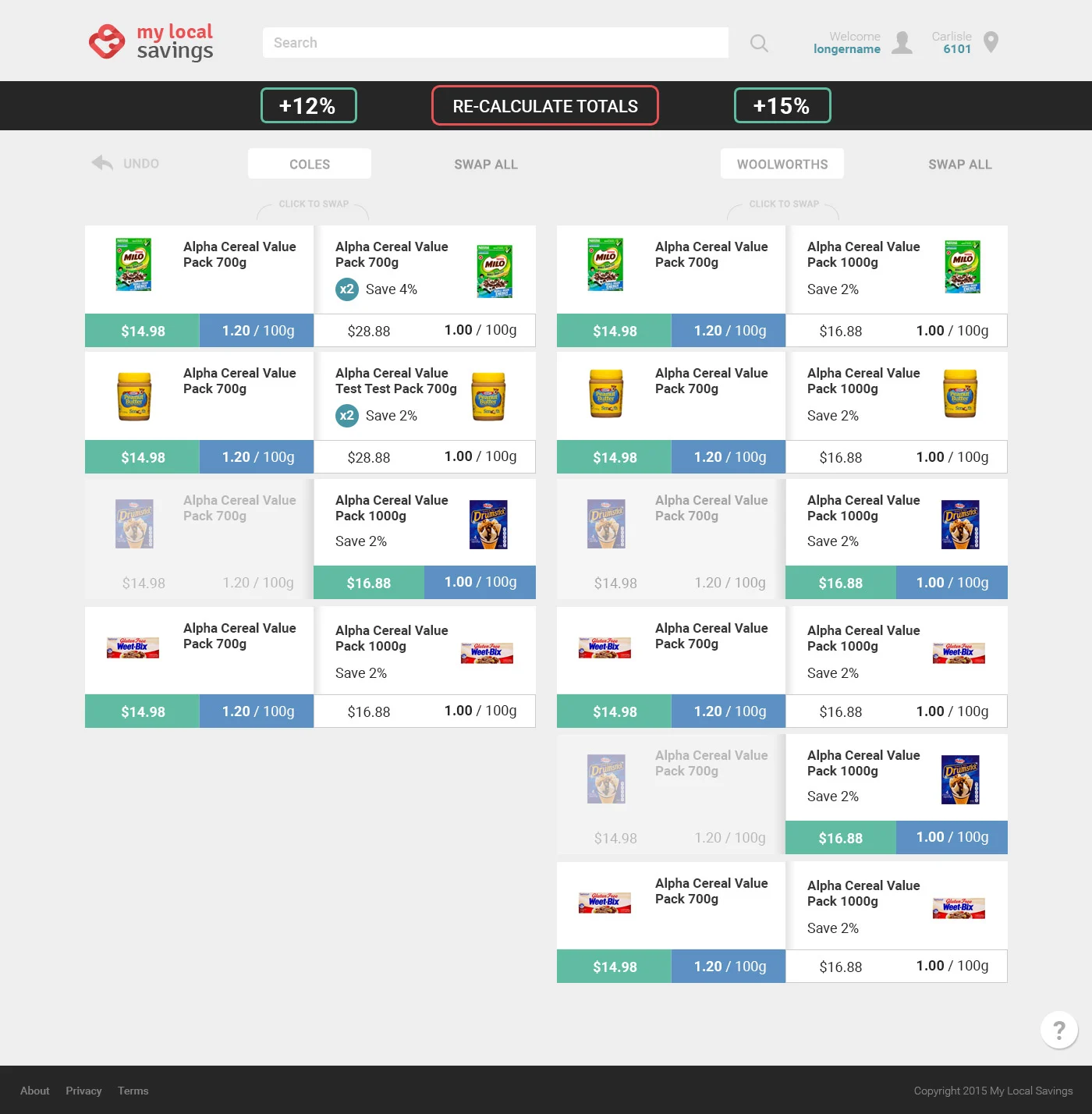Click the My Local Savings logo
1092x1114 pixels.
pos(151,42)
